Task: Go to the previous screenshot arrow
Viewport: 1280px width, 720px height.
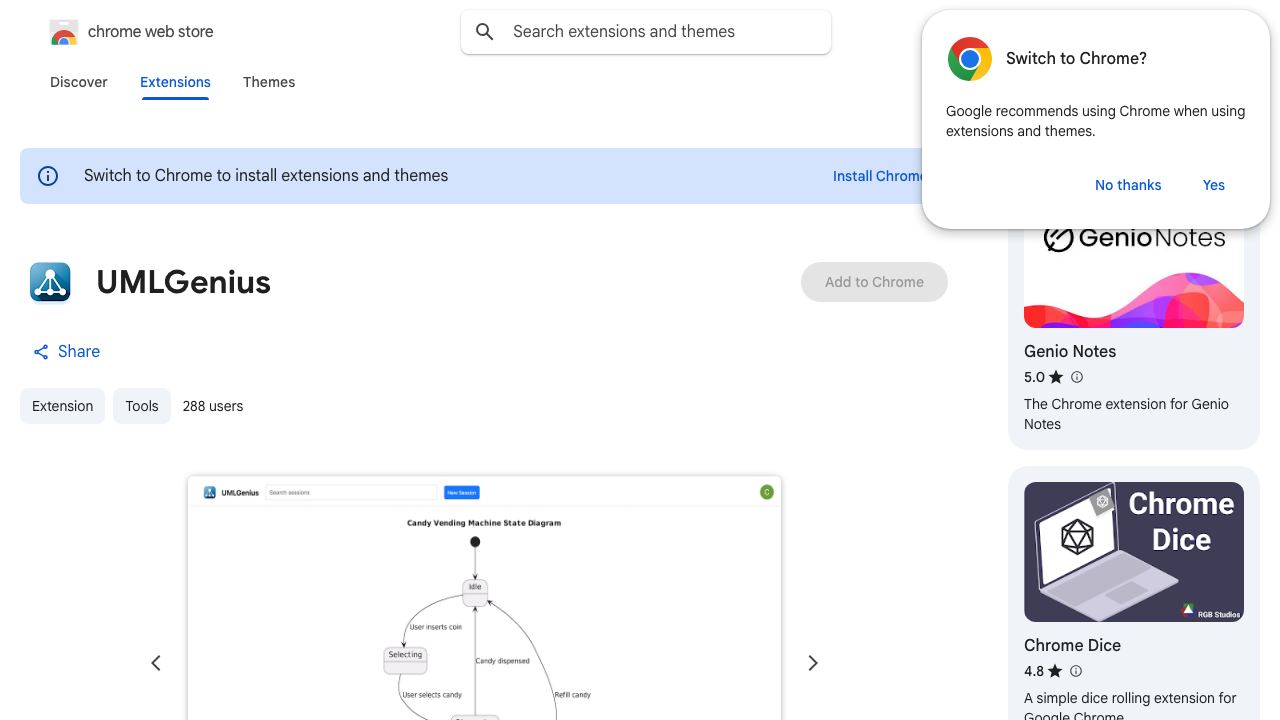Action: pos(156,663)
